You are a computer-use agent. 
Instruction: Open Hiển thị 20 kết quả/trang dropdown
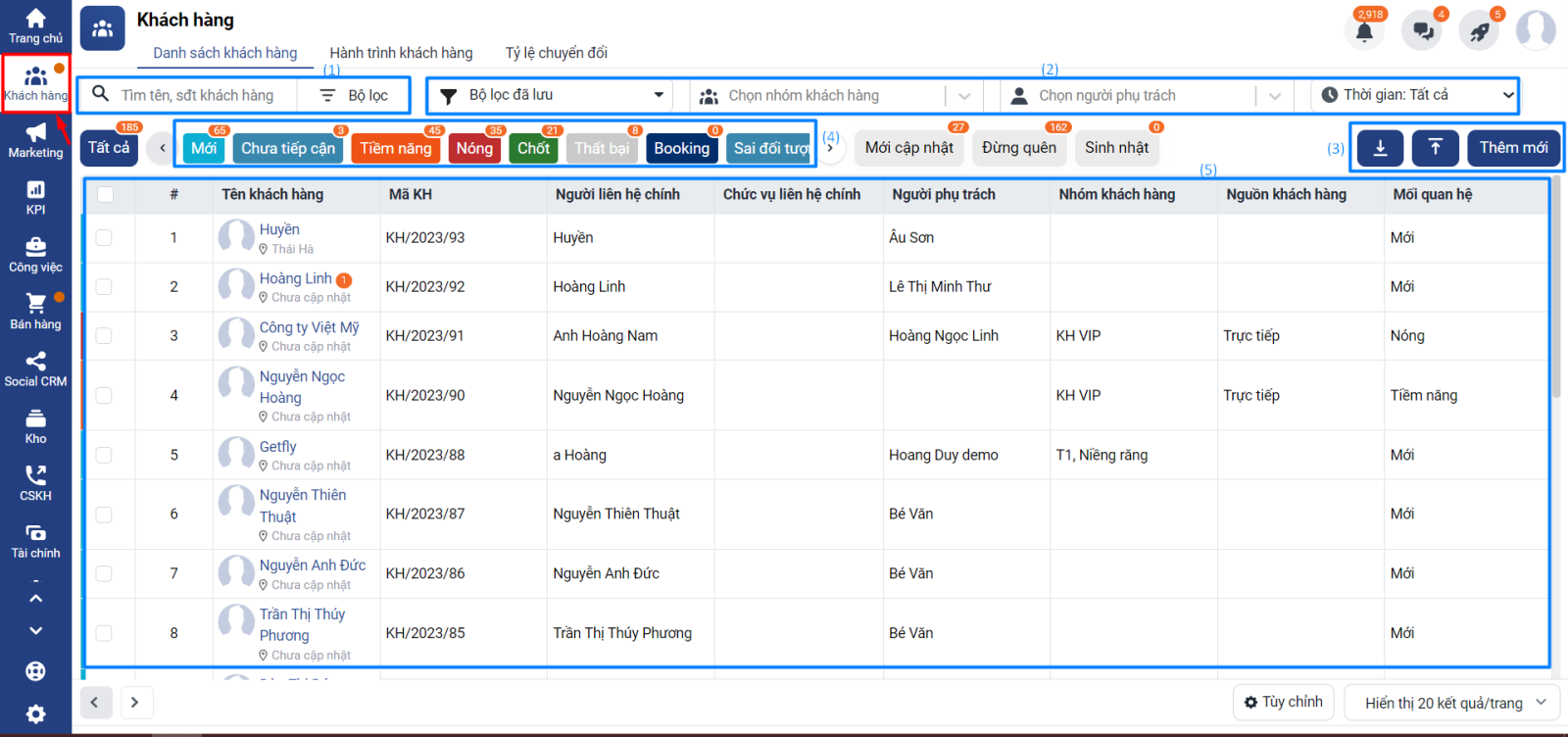1454,703
